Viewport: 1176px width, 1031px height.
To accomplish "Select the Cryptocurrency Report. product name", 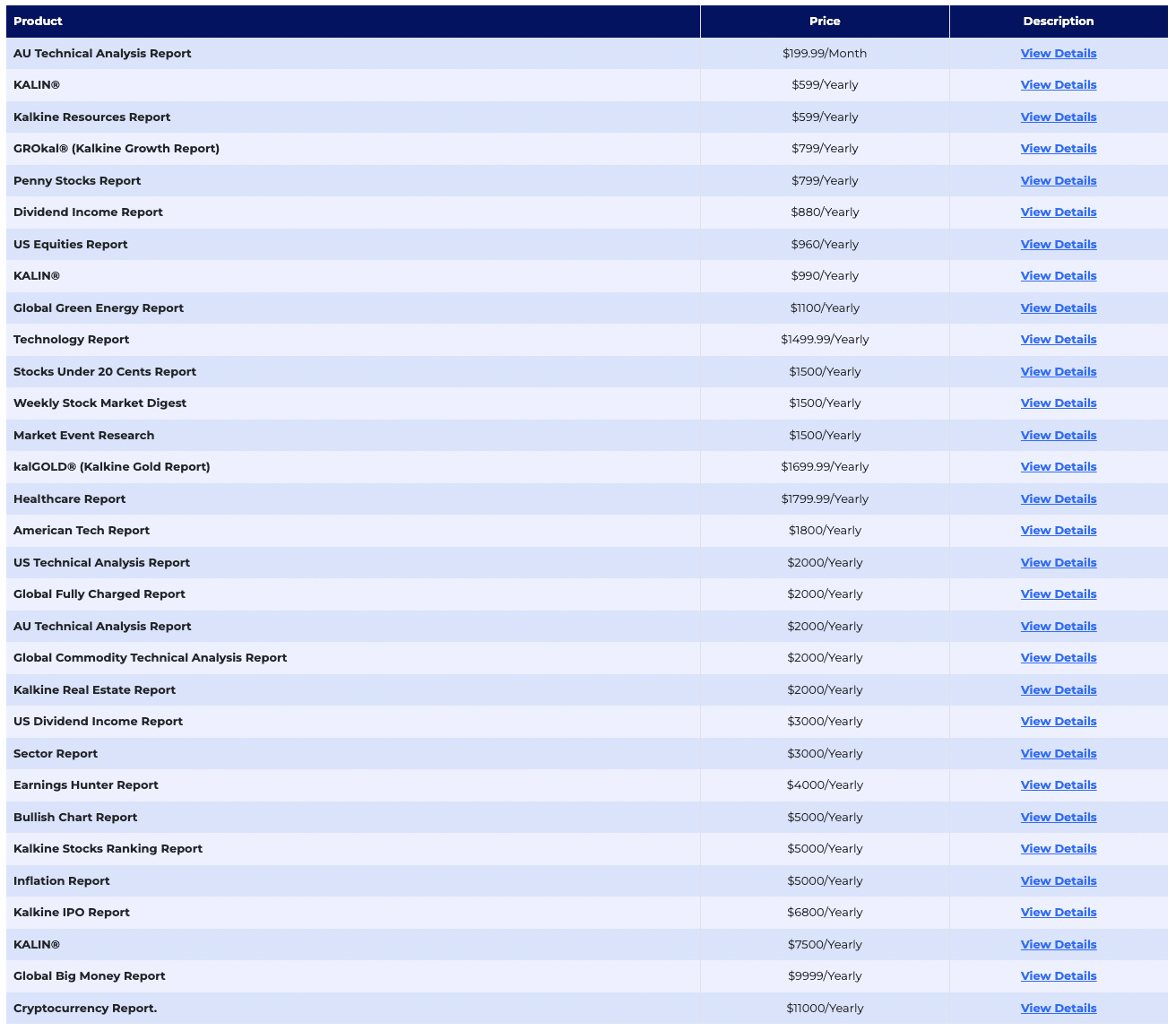I will point(85,1008).
